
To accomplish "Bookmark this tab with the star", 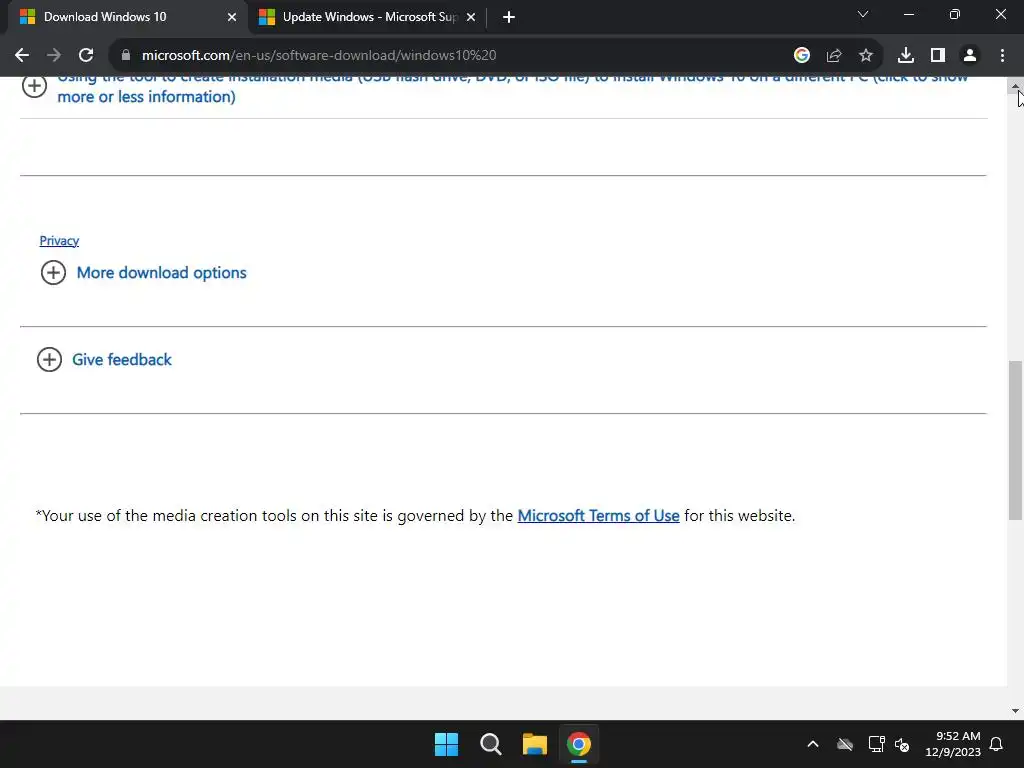I will point(866,56).
